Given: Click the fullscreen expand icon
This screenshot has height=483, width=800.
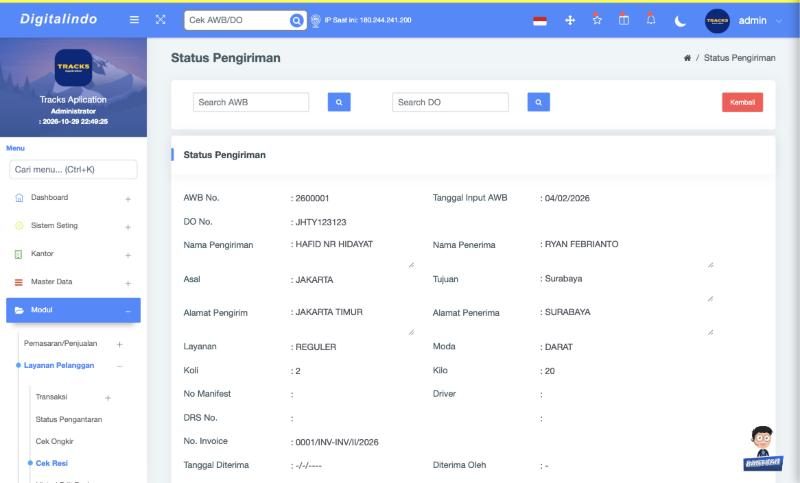Looking at the screenshot, I should coord(160,19).
